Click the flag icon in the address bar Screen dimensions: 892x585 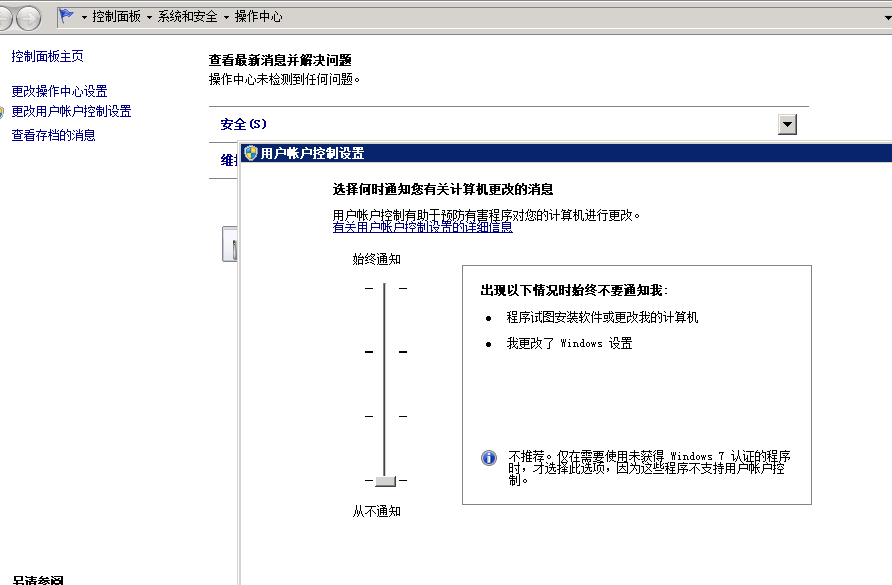point(67,16)
